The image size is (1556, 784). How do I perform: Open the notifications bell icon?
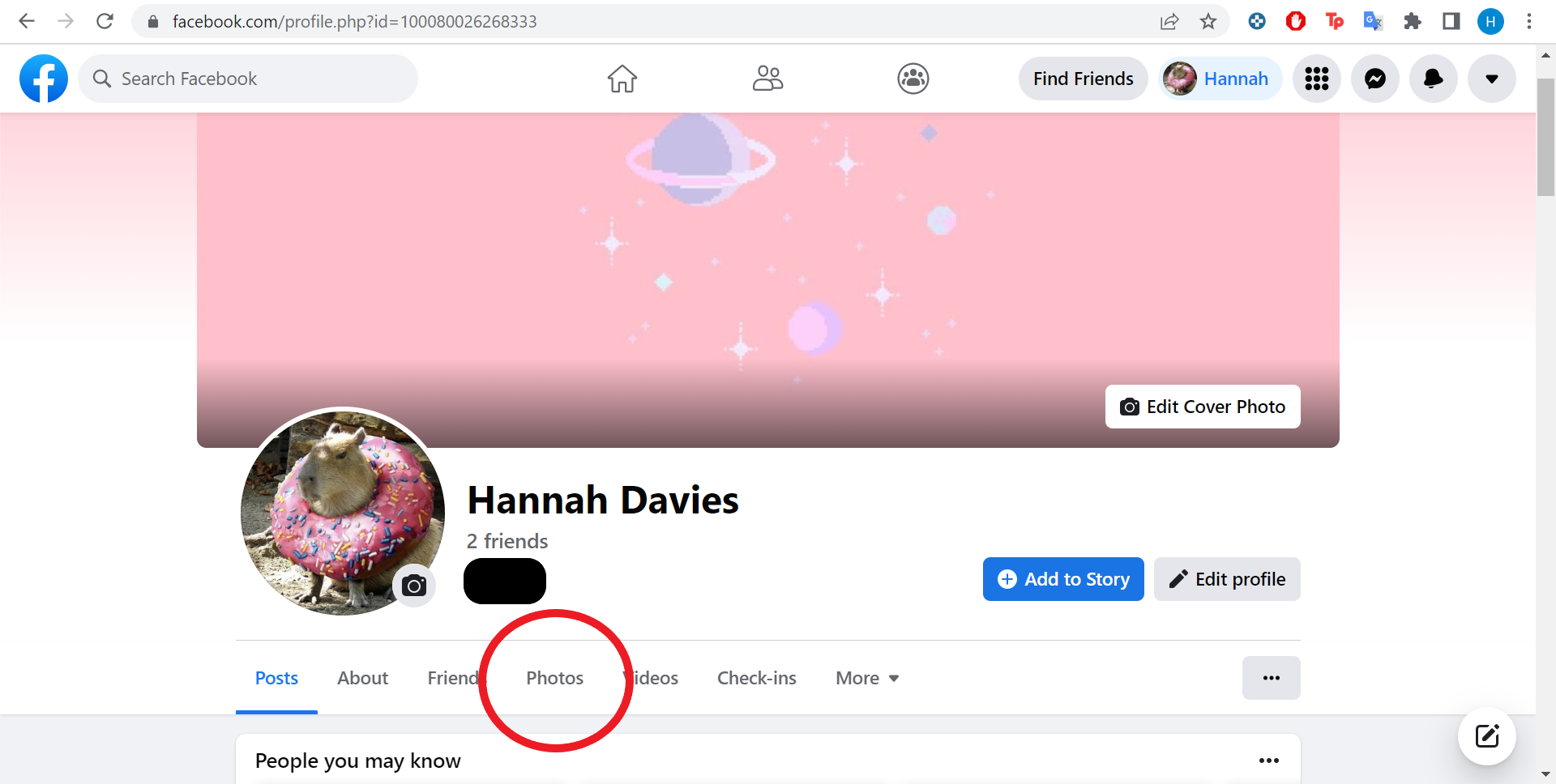tap(1434, 79)
